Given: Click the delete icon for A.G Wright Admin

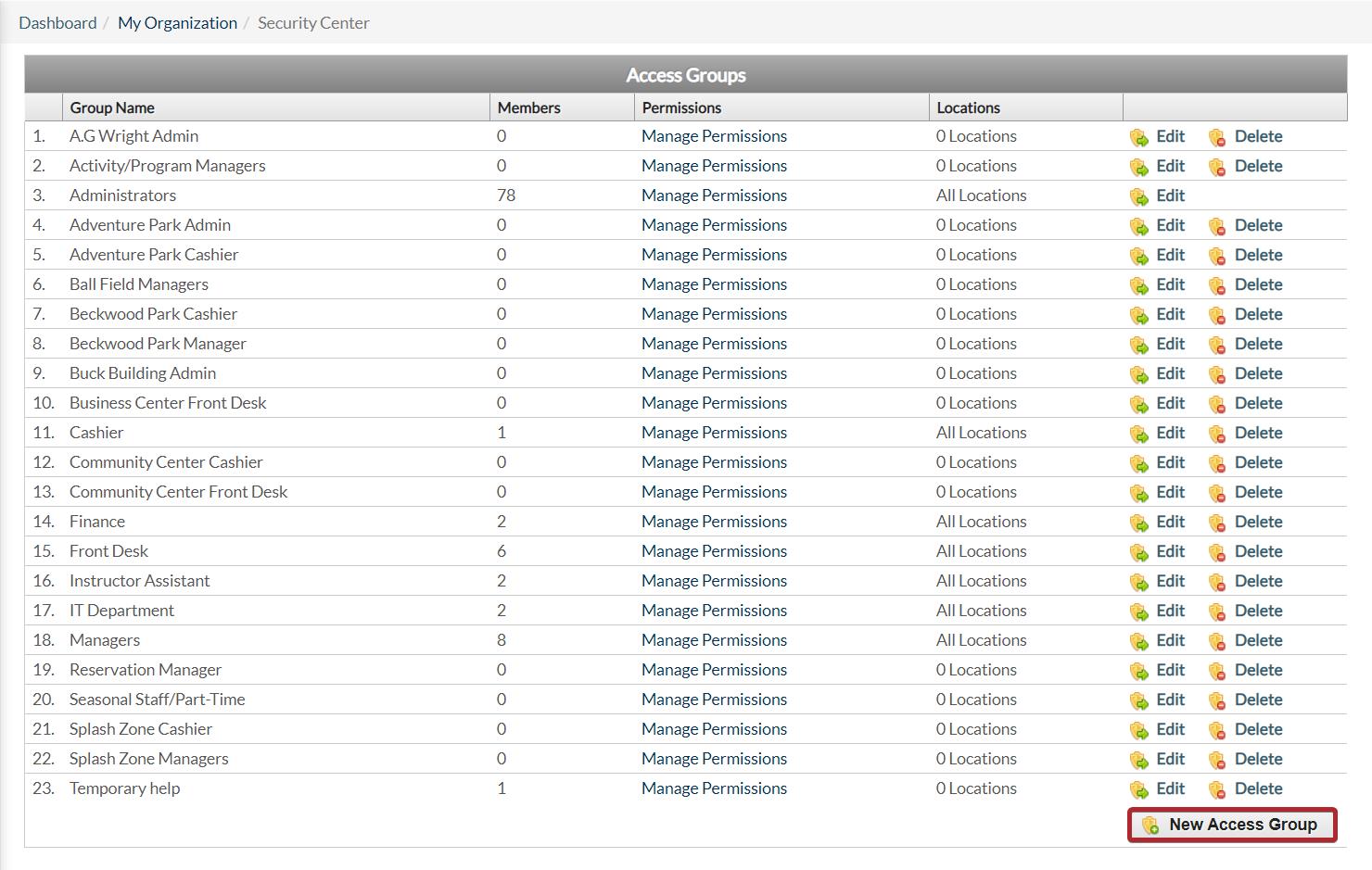Looking at the screenshot, I should pyautogui.click(x=1217, y=138).
